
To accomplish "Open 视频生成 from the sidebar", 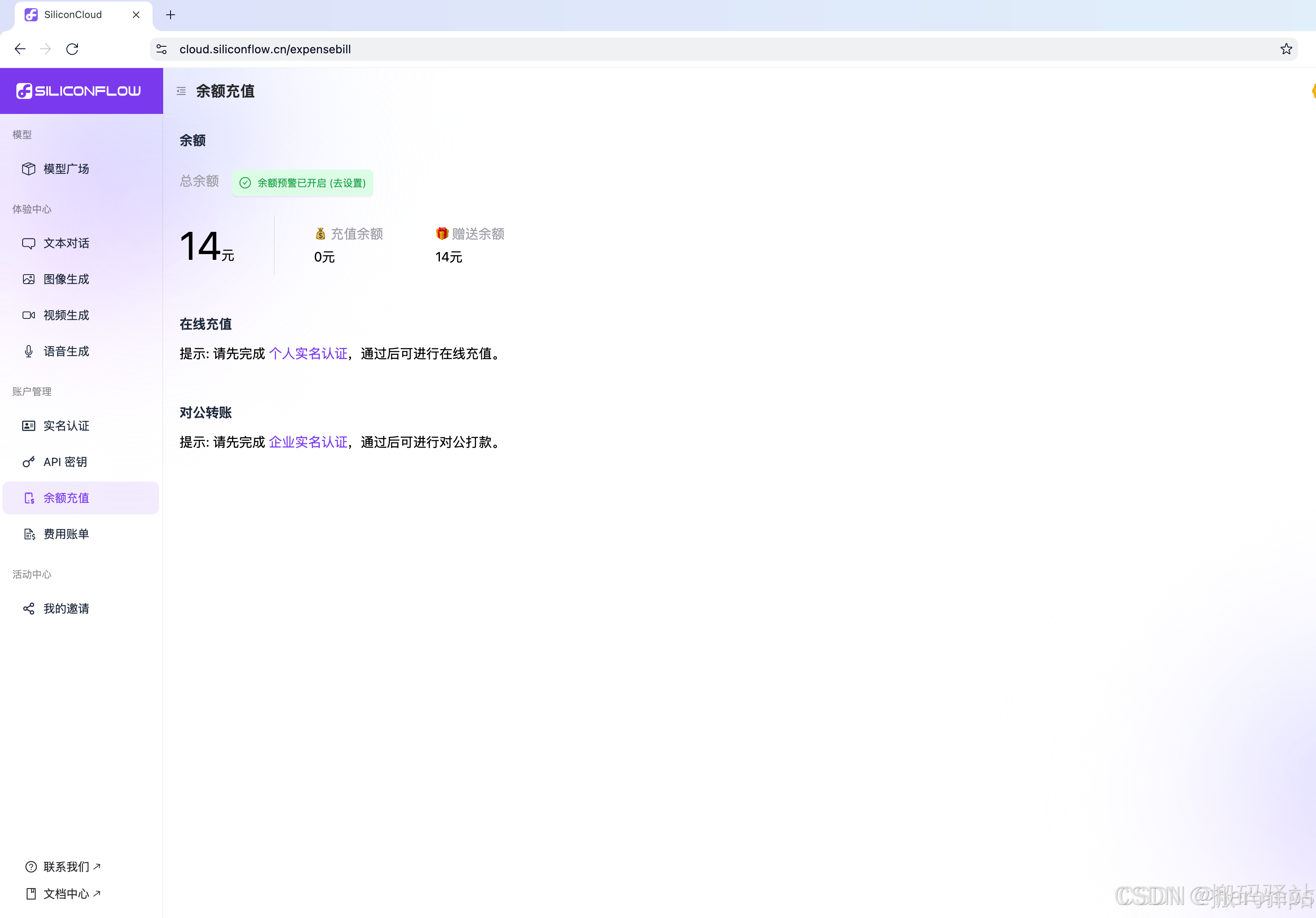I will [66, 315].
